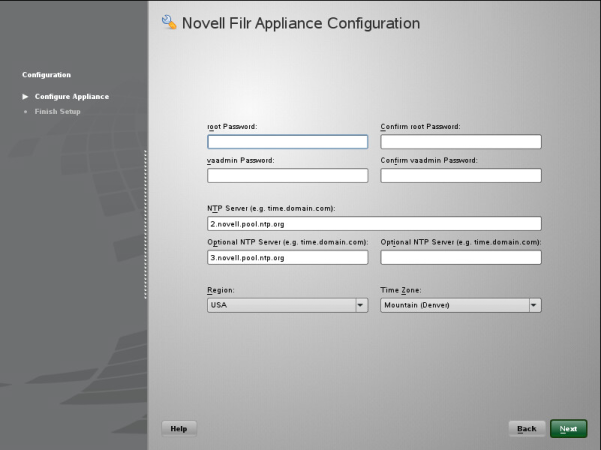Click the vaadmin Password label
The image size is (601, 450).
[241, 160]
